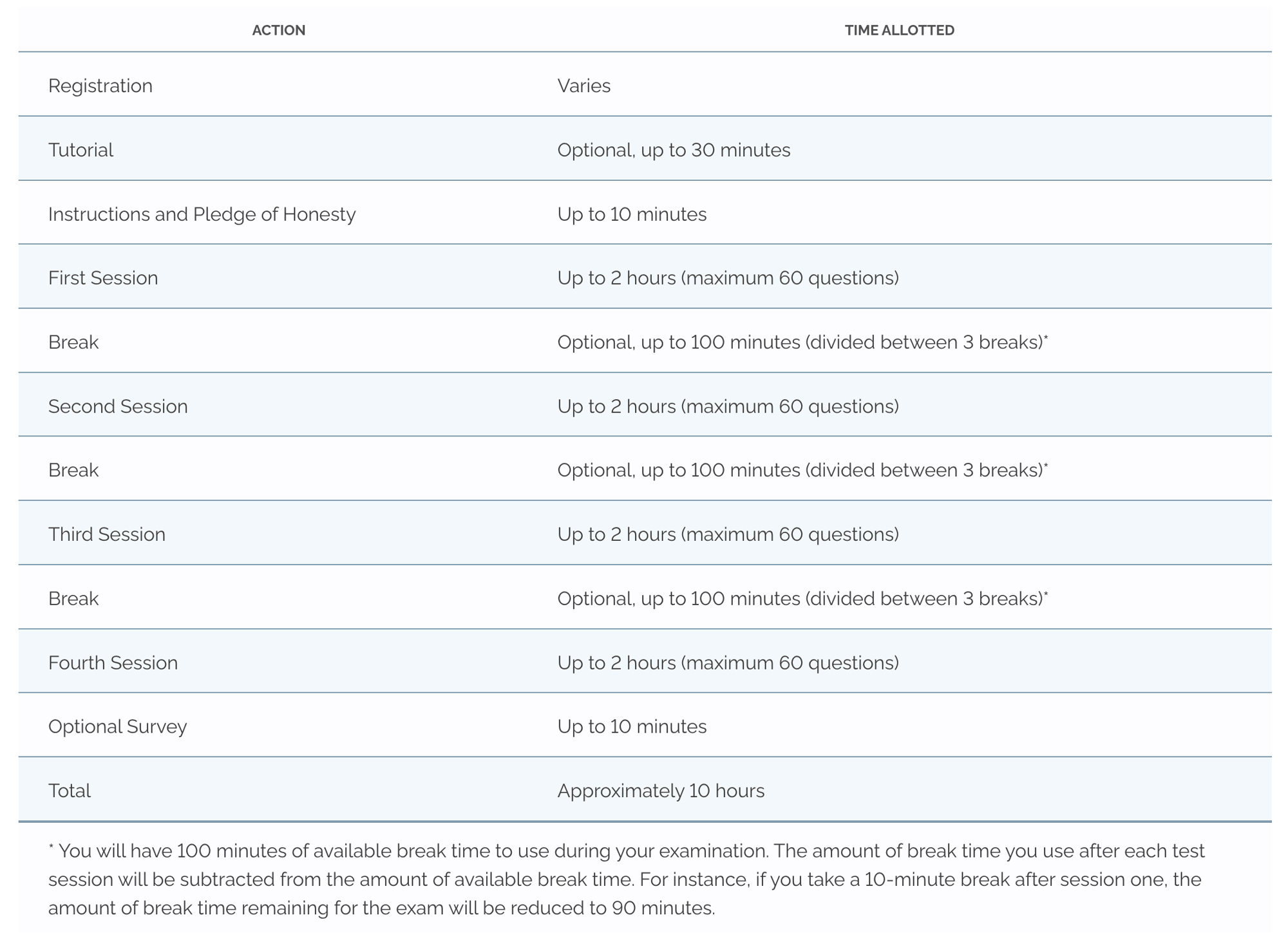Click the Tutorial row label
Image resolution: width=1288 pixels, height=940 pixels.
(x=80, y=150)
